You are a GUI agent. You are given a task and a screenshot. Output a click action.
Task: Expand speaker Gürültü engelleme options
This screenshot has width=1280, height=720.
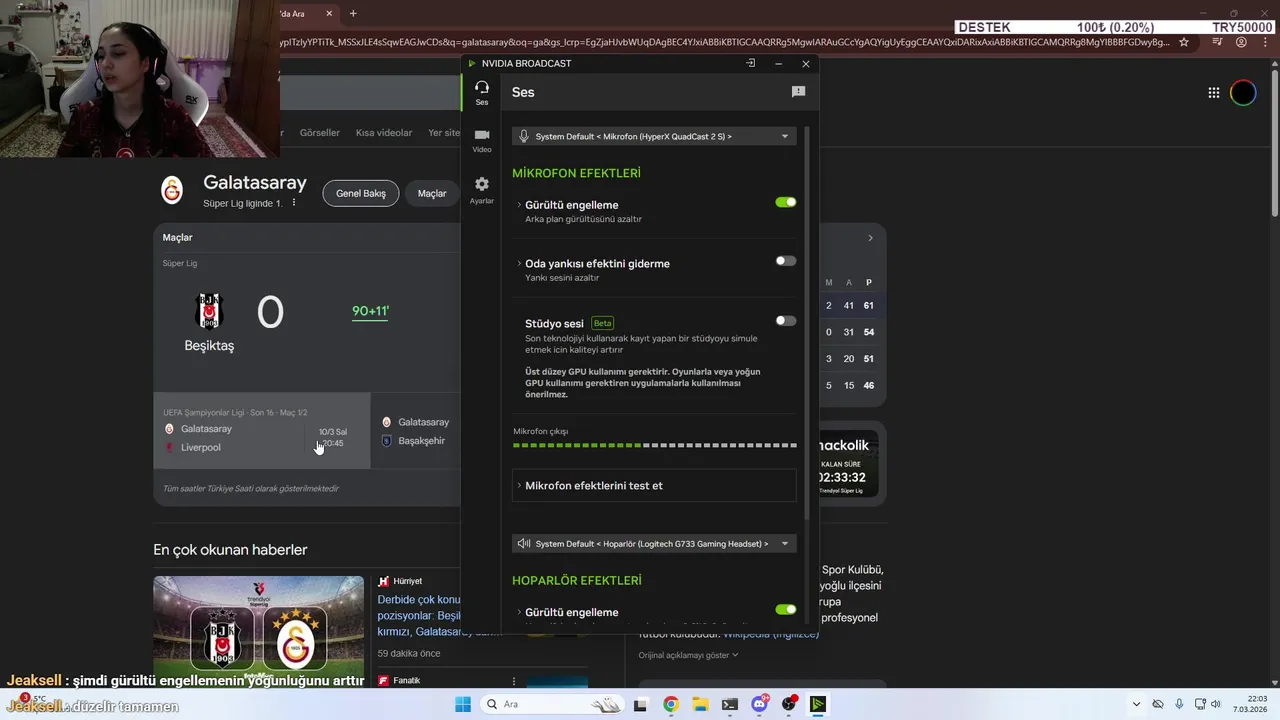pos(519,612)
